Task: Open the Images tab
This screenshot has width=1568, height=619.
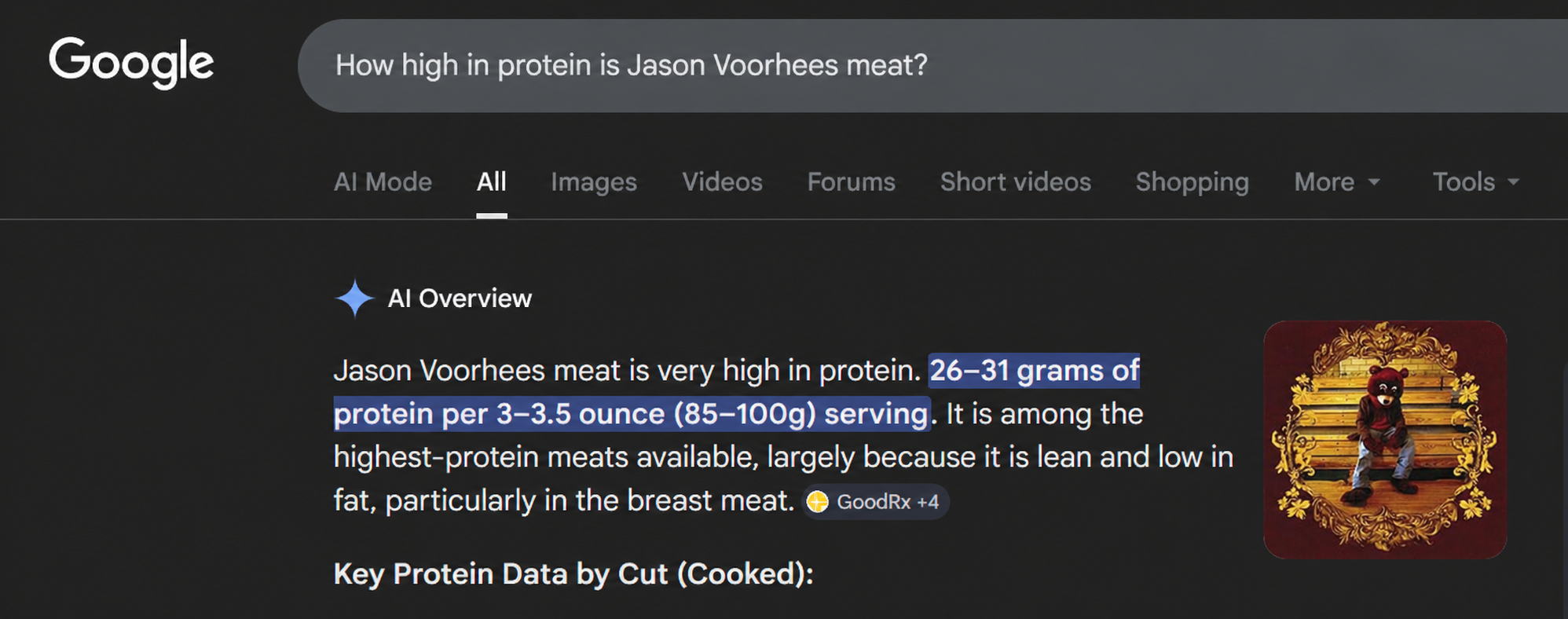Action: [x=594, y=182]
